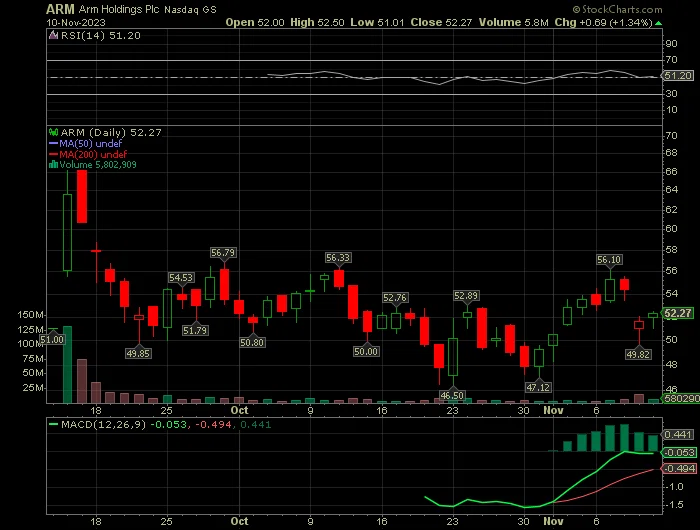Viewport: 700px width, 530px height.
Task: Click the 49.85 low price label
Action: coord(138,354)
